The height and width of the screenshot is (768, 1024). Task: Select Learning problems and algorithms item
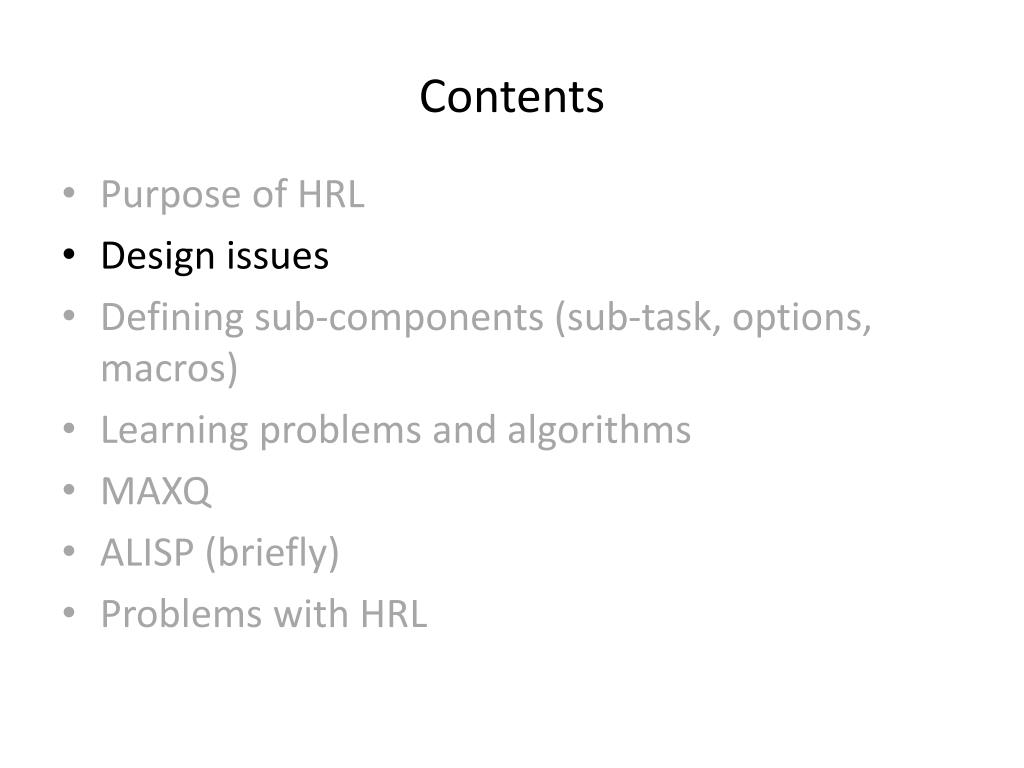[395, 430]
